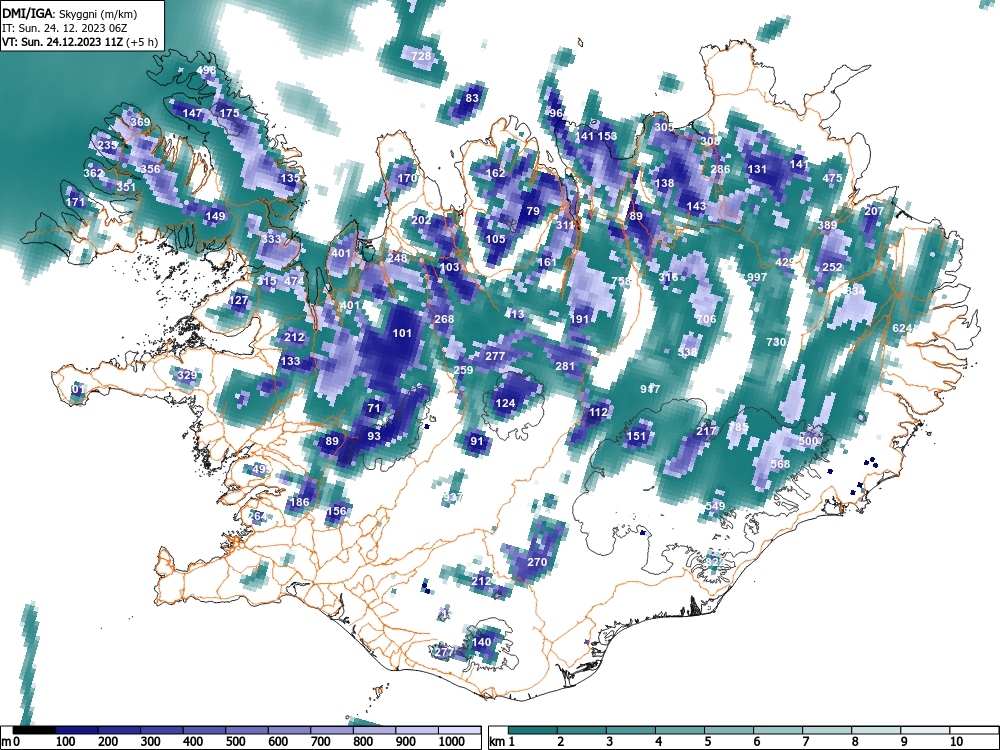Click the '170' visibility value
Screen dimensions: 1000x750
407,179
